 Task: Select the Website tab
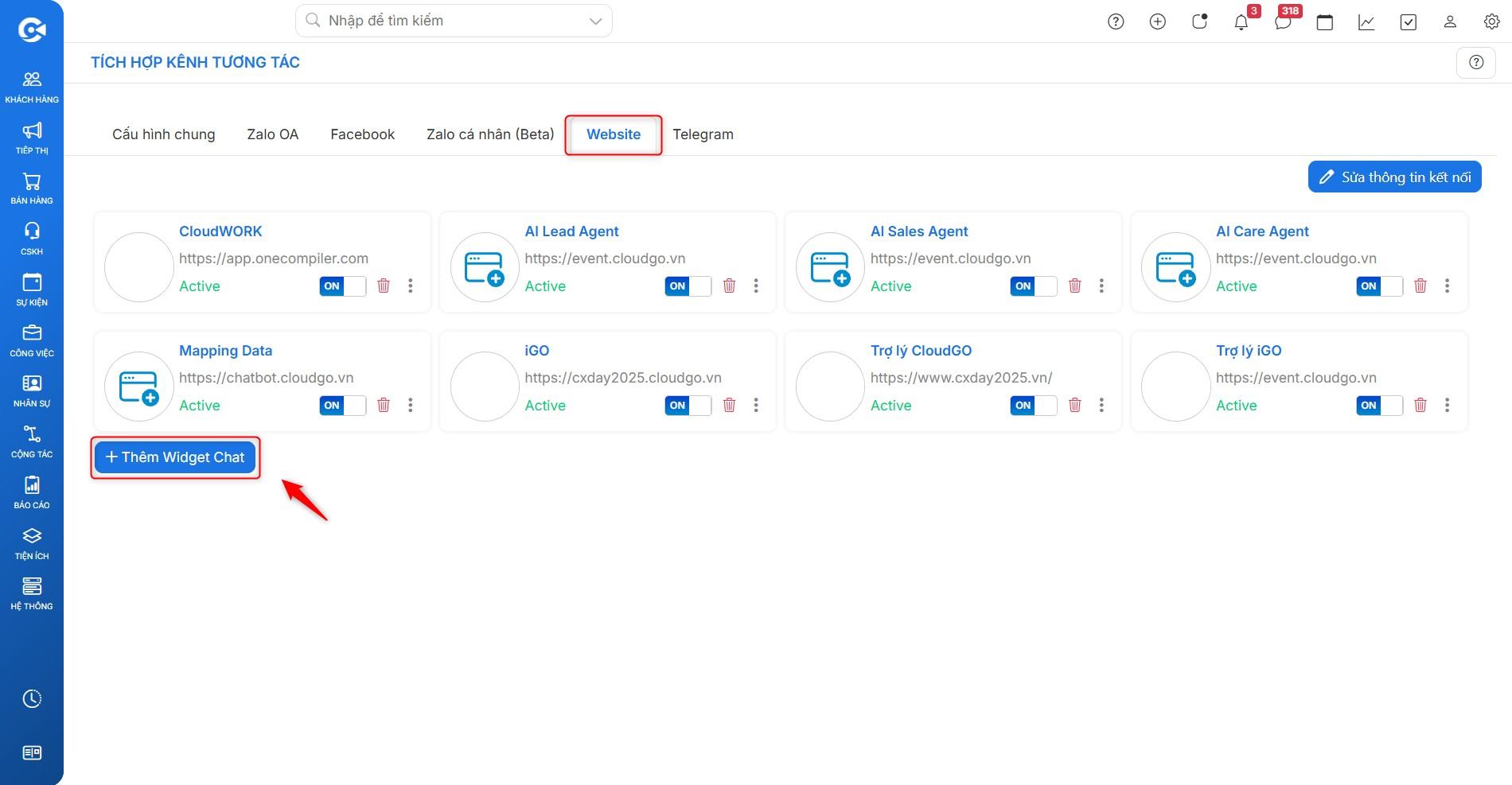614,134
